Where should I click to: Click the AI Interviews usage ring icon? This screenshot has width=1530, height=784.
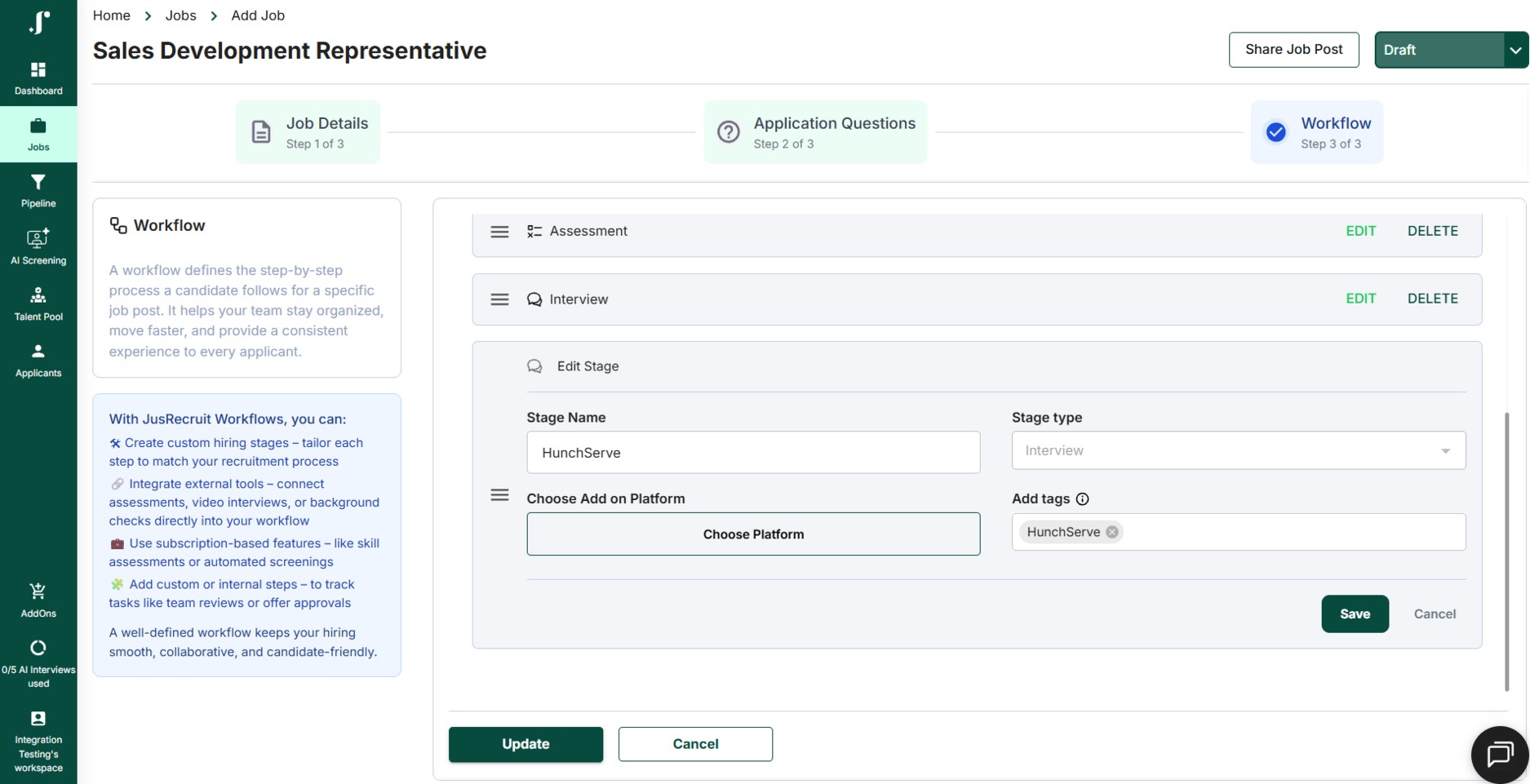tap(38, 648)
